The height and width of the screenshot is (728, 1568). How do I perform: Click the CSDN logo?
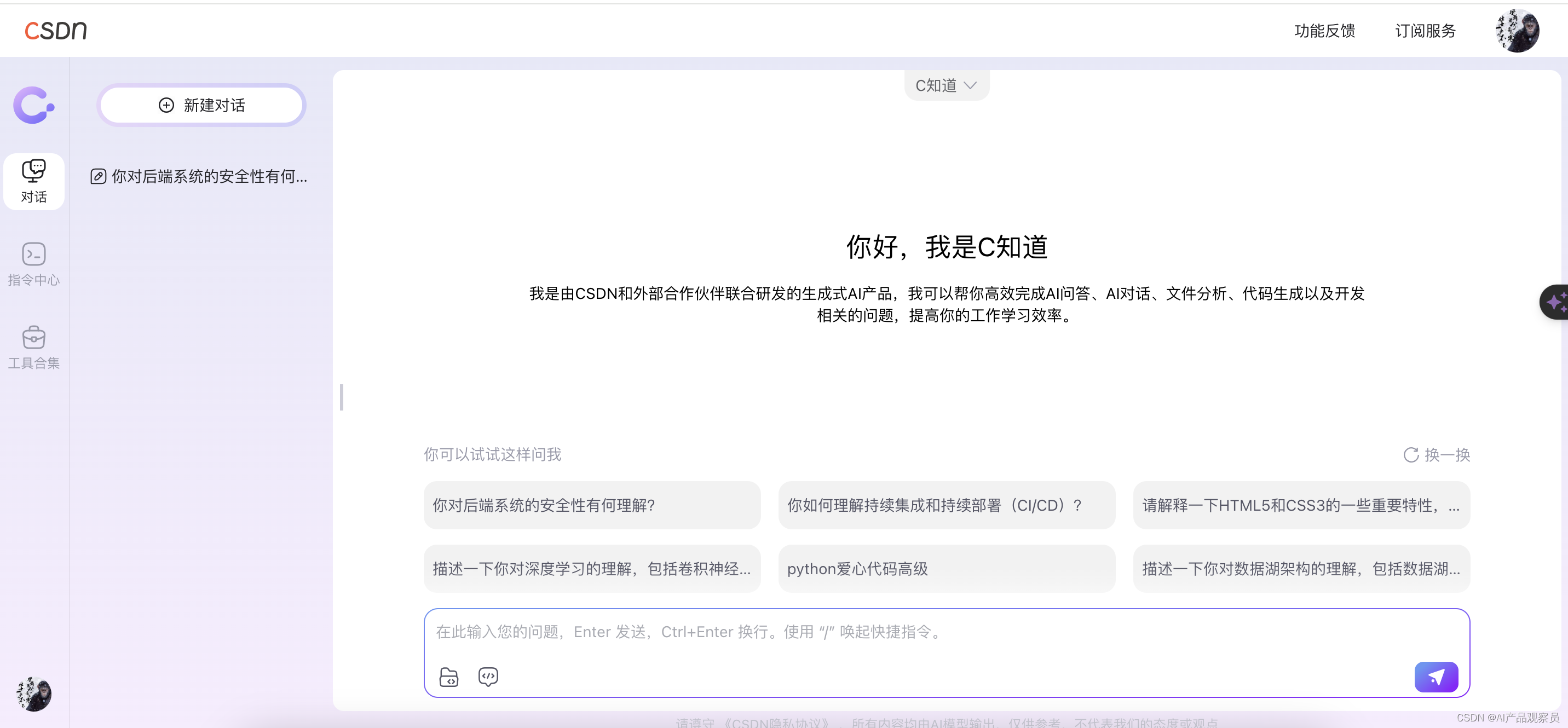[x=55, y=31]
